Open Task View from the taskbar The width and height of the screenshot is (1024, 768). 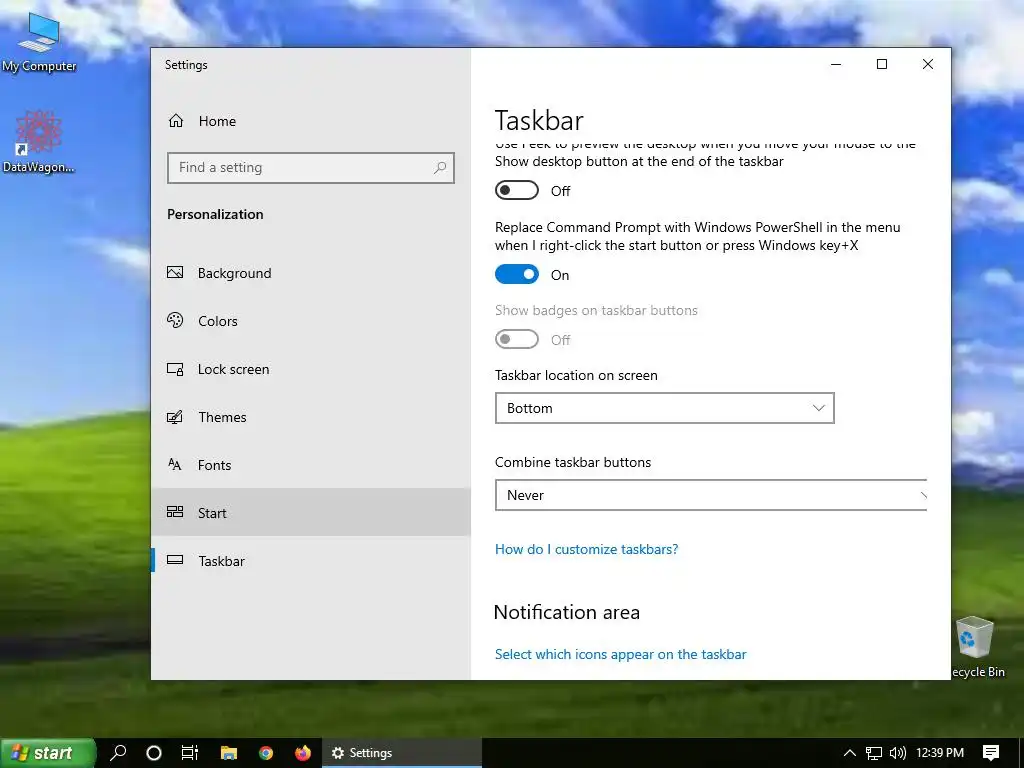[189, 753]
